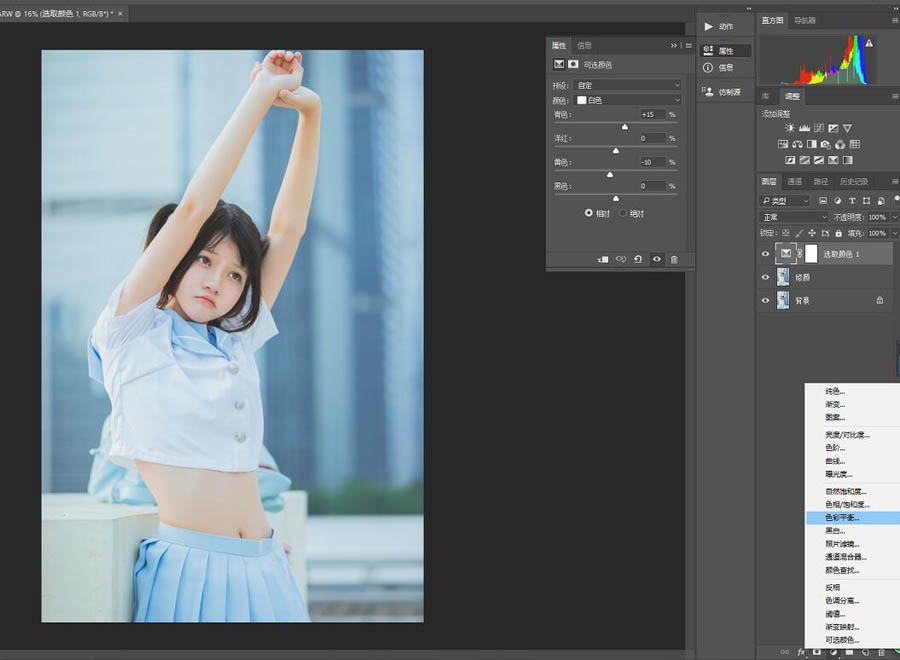This screenshot has width=900, height=660.
Task: Open the 预设 preset dropdown
Action: click(628, 85)
